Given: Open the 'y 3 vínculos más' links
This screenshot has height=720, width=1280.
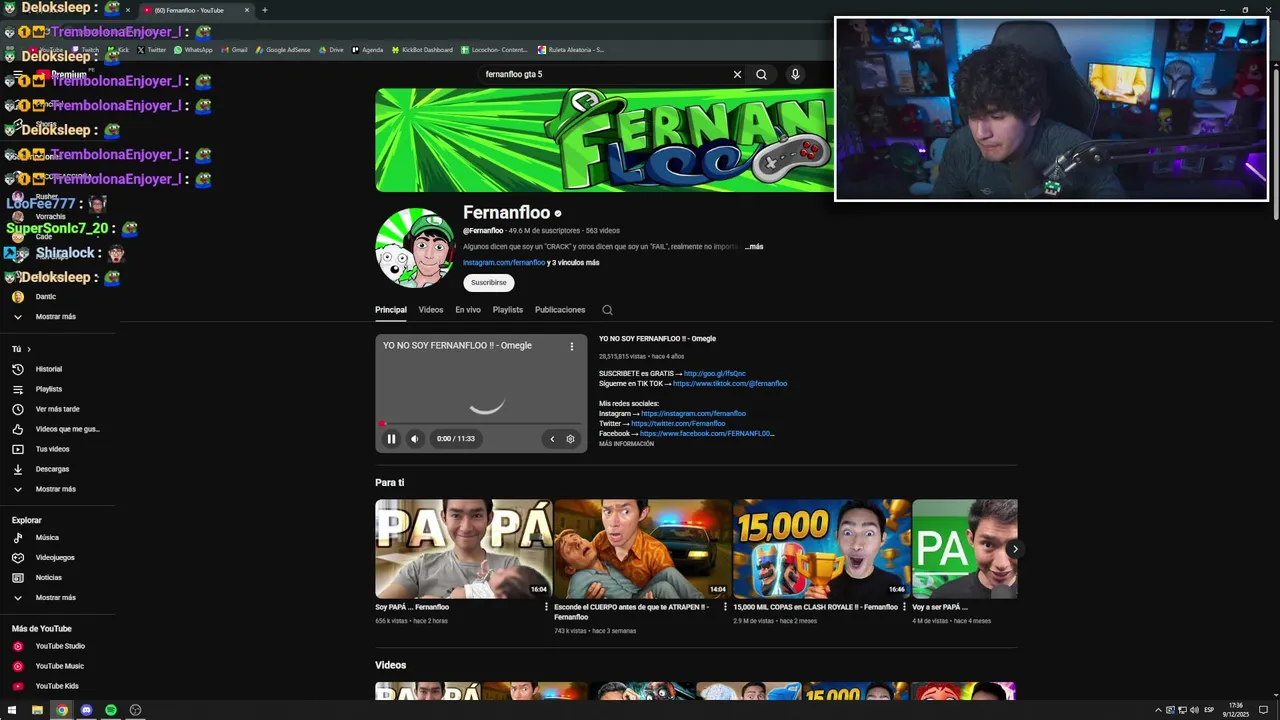Looking at the screenshot, I should 573,263.
